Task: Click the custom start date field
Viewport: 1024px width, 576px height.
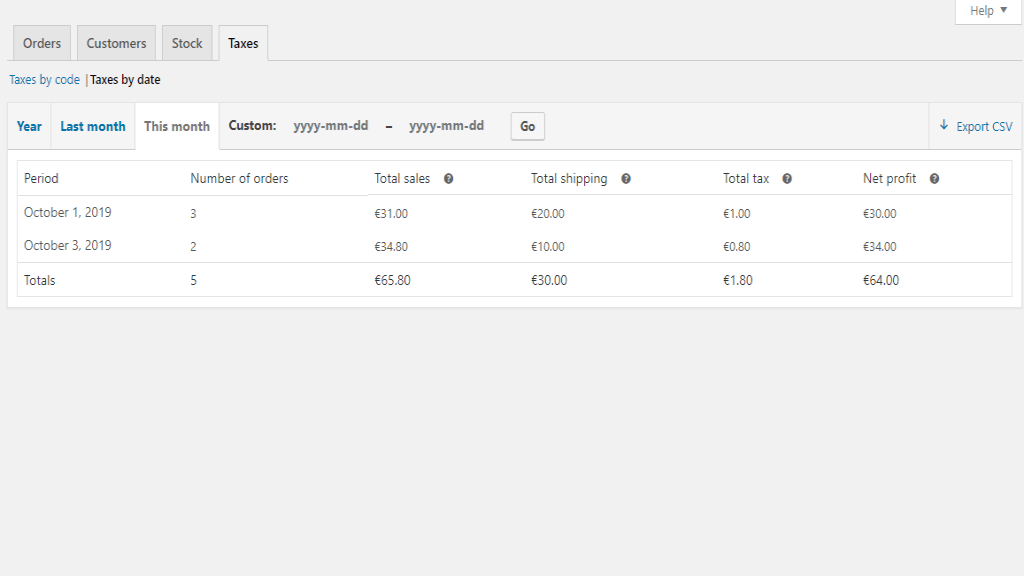Action: [x=331, y=126]
